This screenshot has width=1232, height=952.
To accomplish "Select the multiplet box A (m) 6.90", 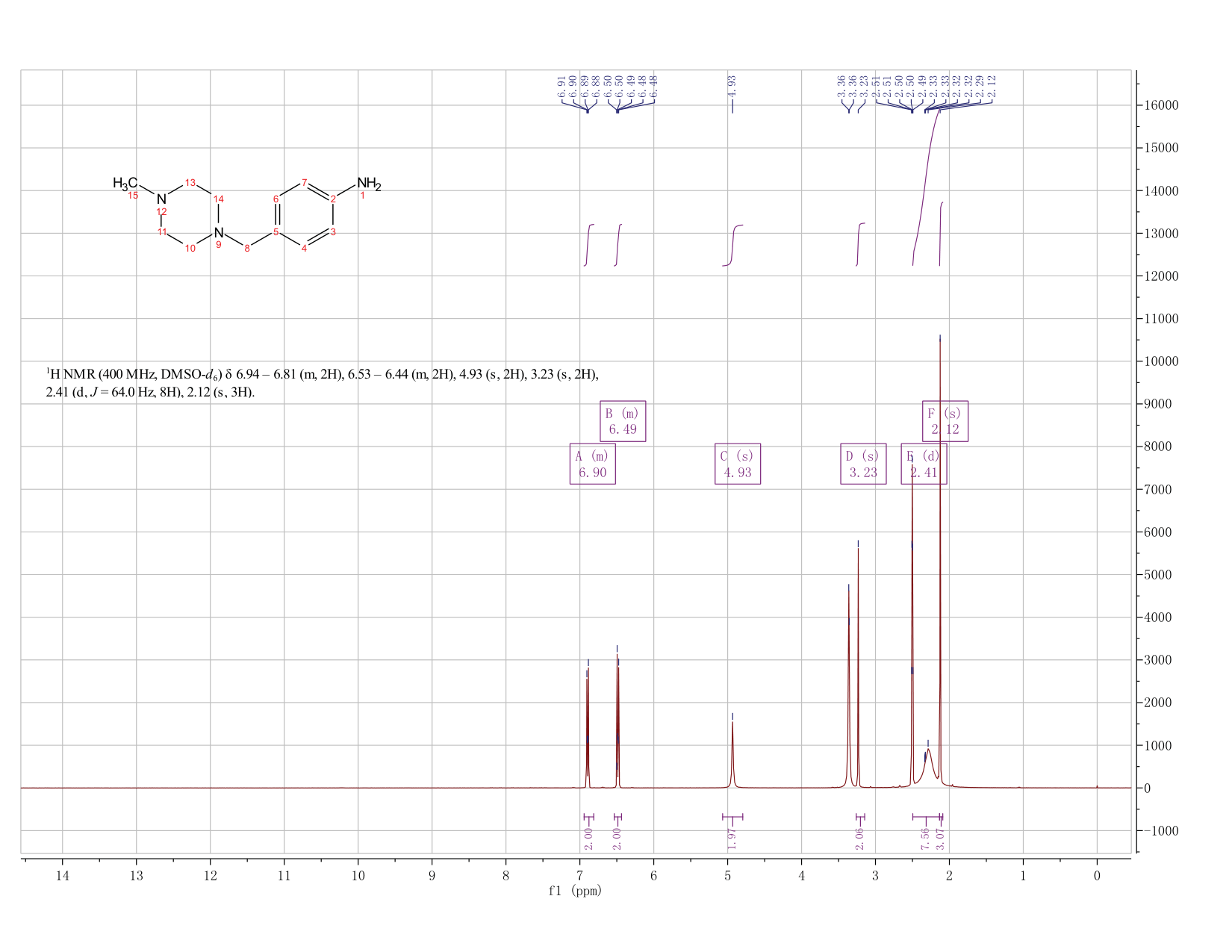I will (x=592, y=464).
